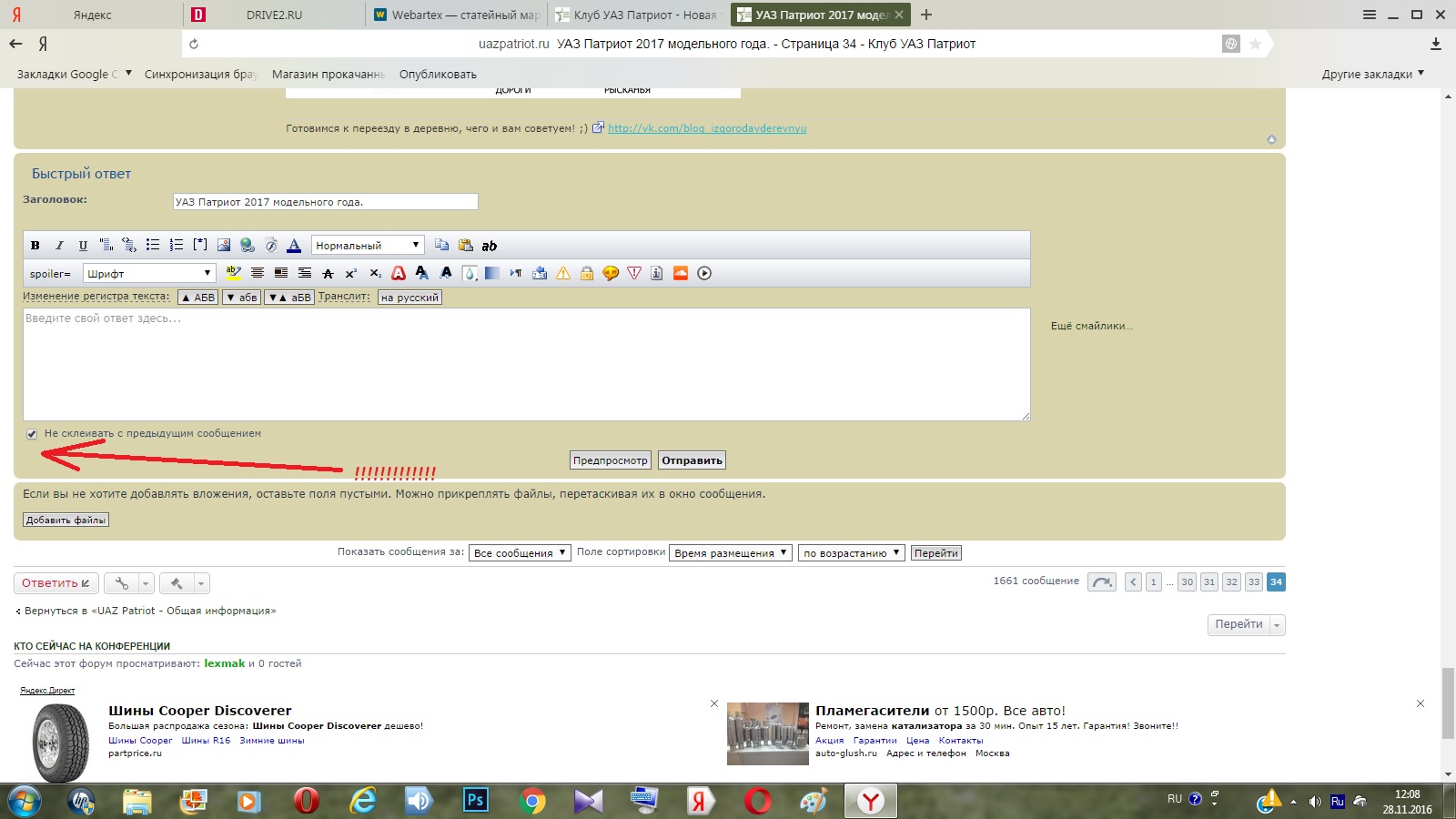The width and height of the screenshot is (1456, 819).
Task: Open the 'Нормальный' font size dropdown
Action: 368,245
